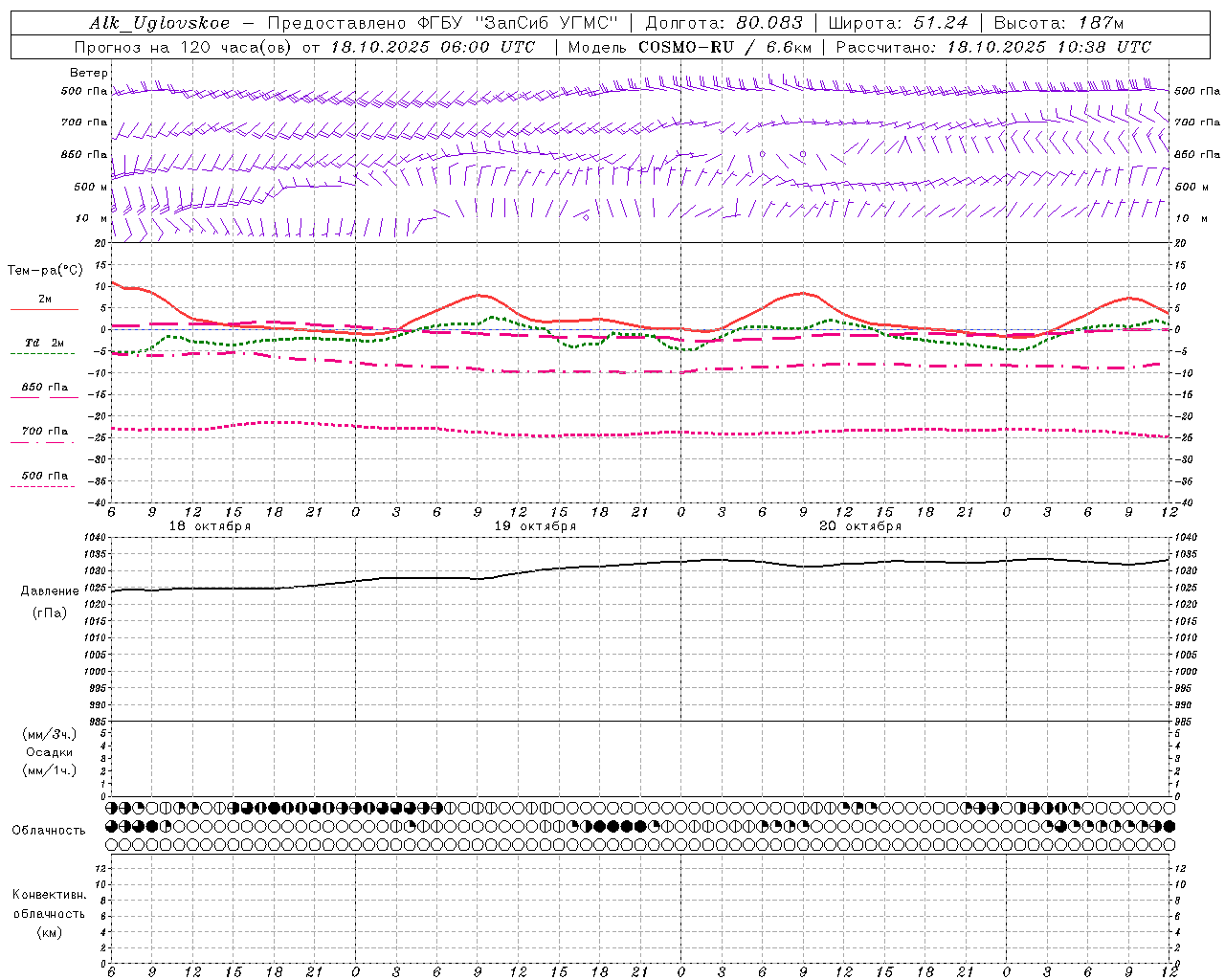Click the Тем-ра(°C) panel label
Viewport: 1225px width, 980px height.
[45, 271]
